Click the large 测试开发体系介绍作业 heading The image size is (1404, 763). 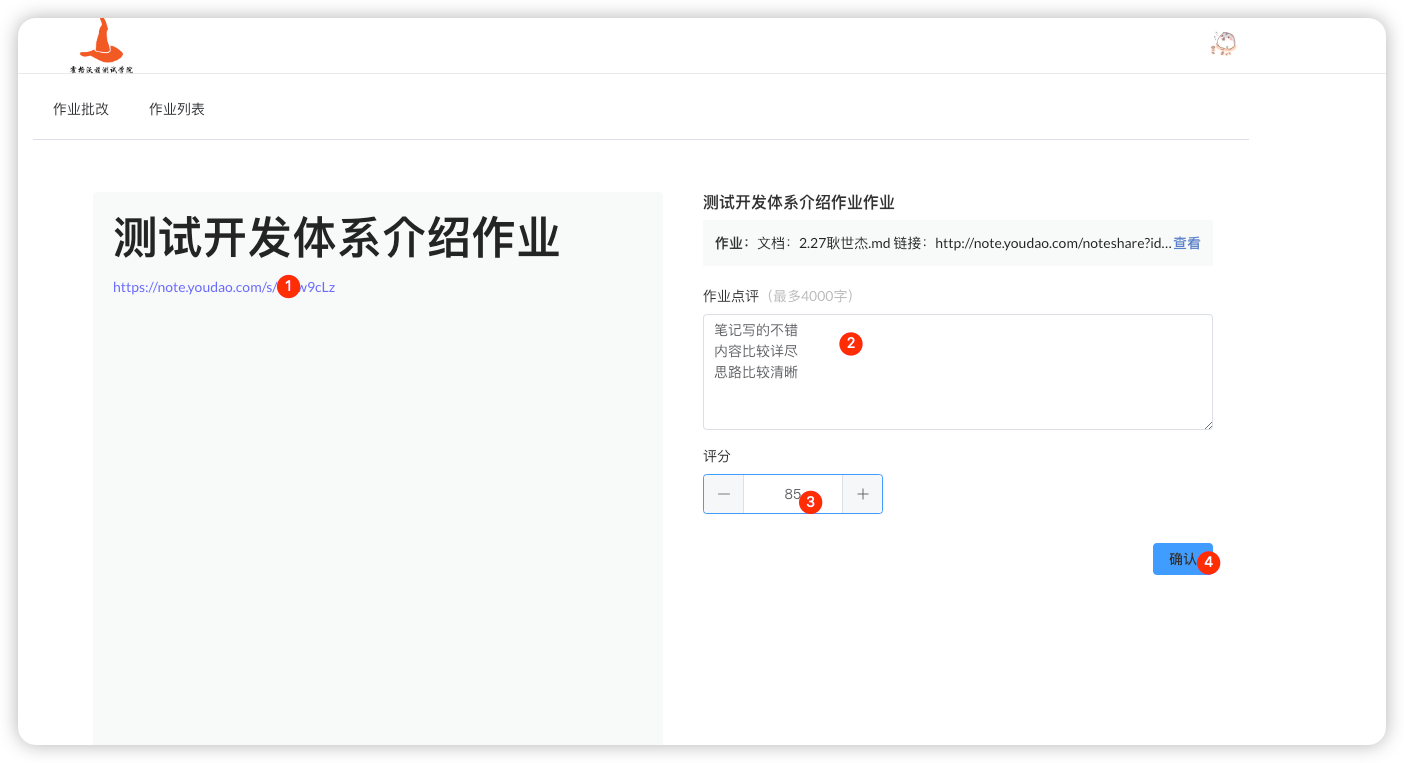(x=336, y=239)
